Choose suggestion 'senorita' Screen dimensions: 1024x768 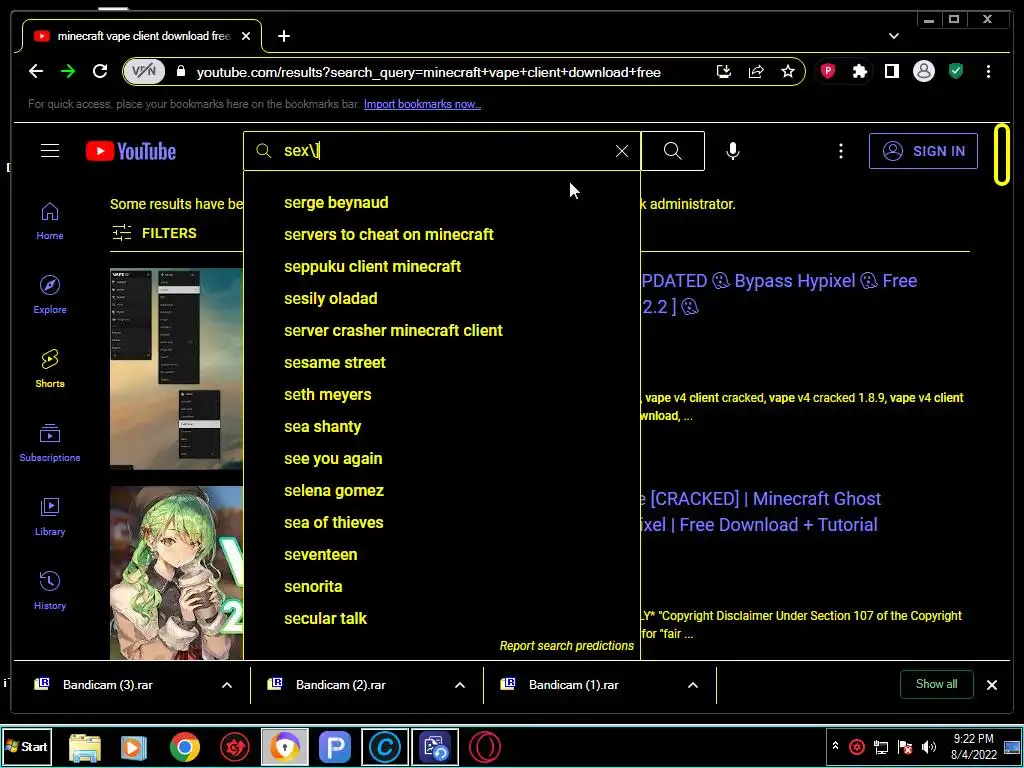[441, 586]
